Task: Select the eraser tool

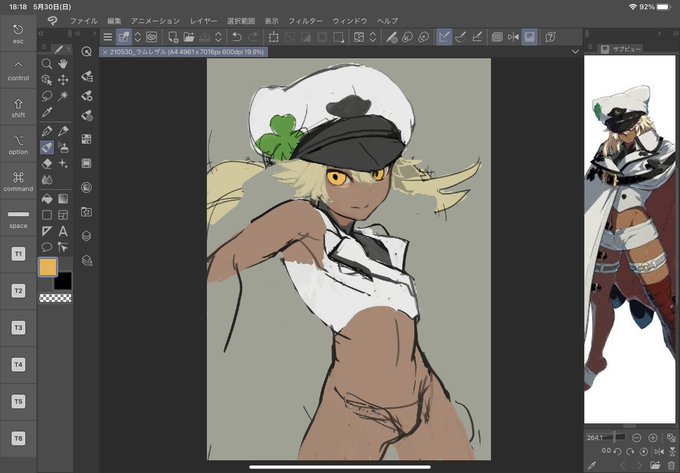Action: click(47, 163)
